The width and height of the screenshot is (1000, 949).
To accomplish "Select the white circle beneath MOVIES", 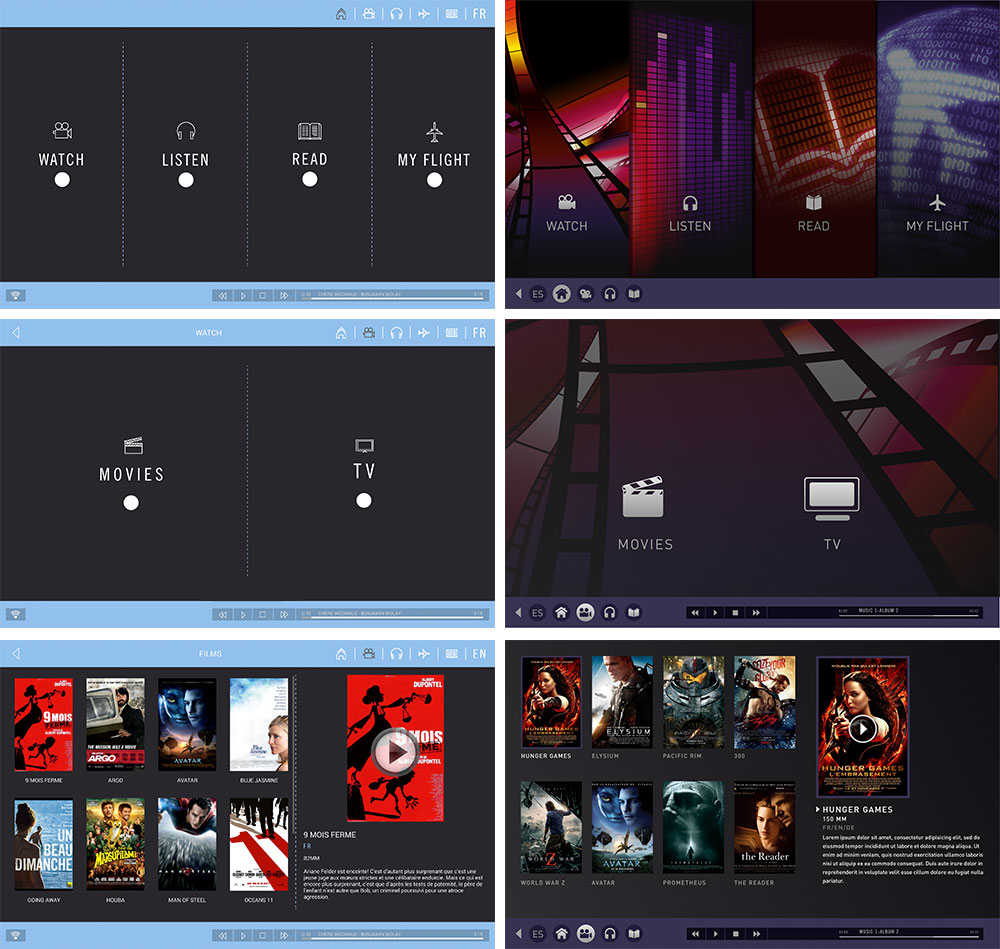I will click(x=131, y=503).
